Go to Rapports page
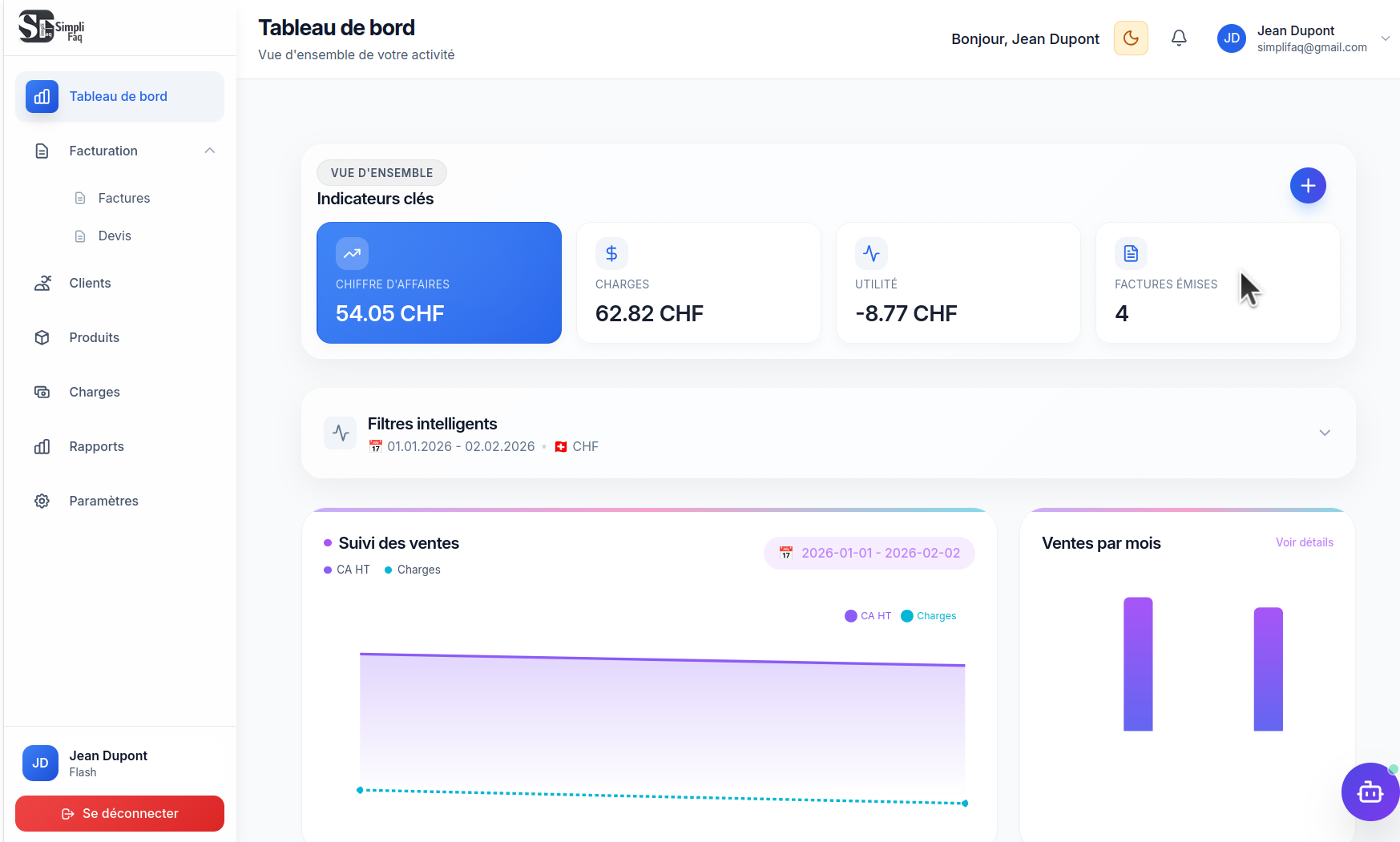Screen dimensions: 1400x842 coord(96,446)
